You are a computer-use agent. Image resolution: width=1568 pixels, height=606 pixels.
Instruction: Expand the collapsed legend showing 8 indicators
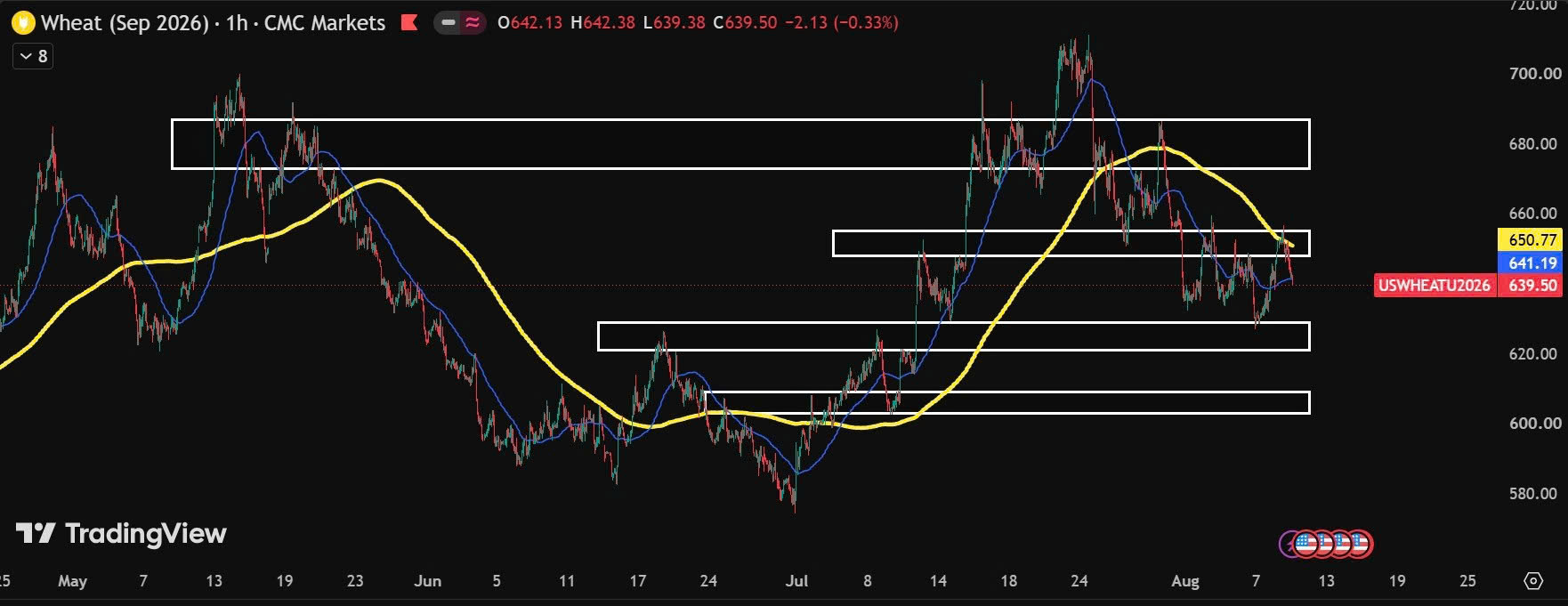pos(33,56)
